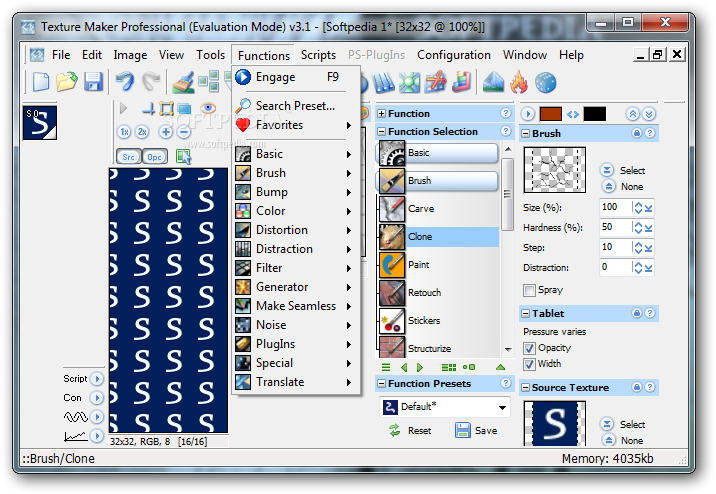Viewport: 716px width, 494px height.
Task: Select the Paint function in the list
Action: (439, 265)
